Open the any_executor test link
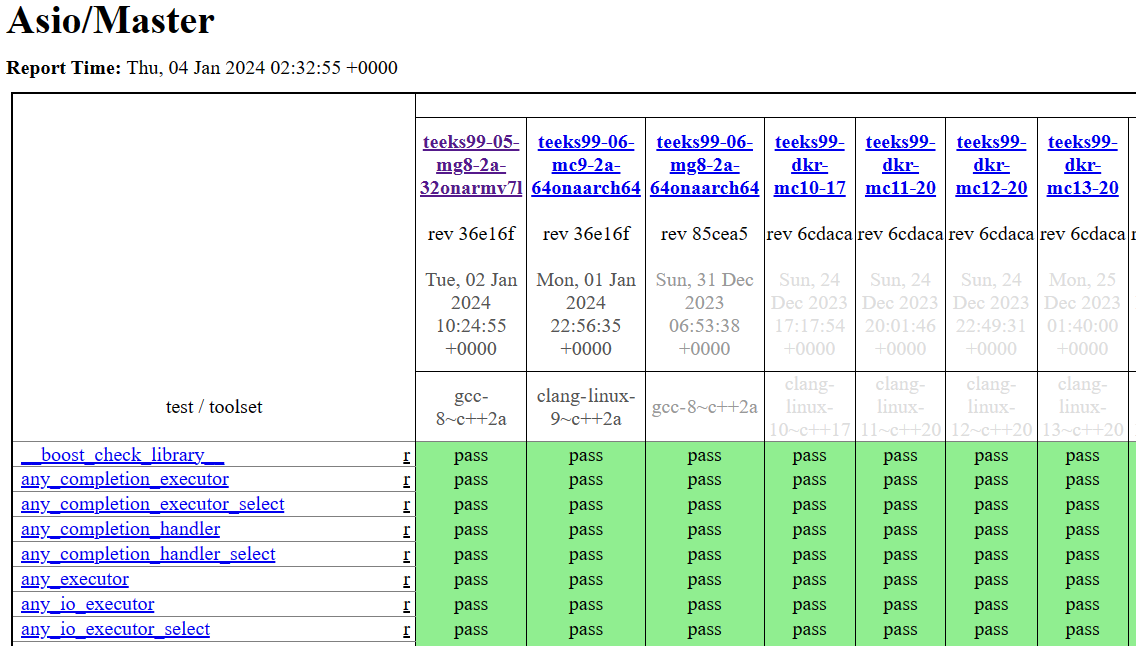This screenshot has width=1136, height=646. [74, 579]
